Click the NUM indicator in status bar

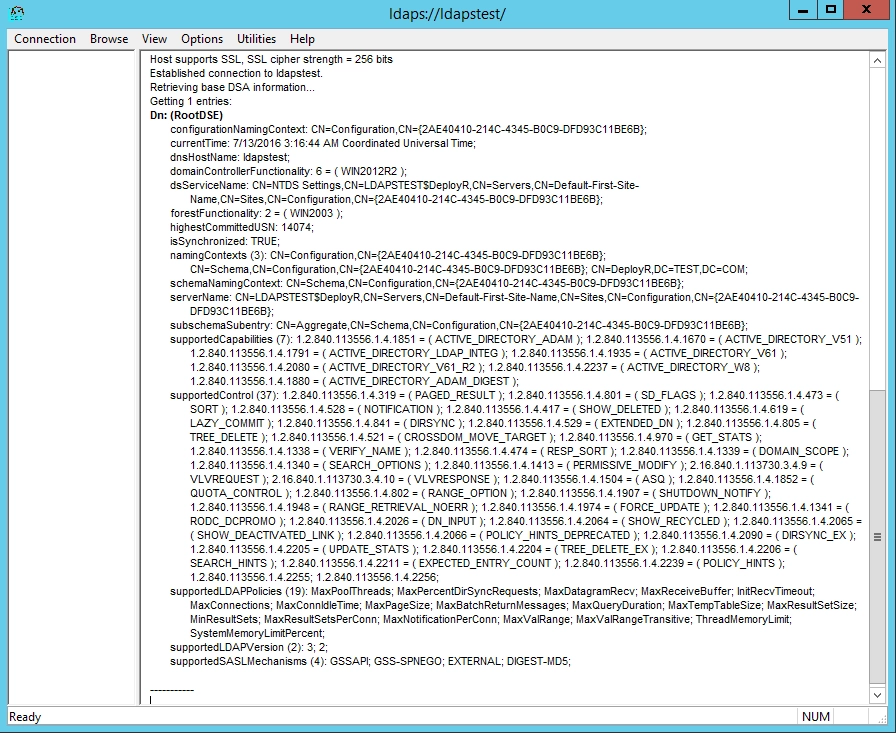(815, 716)
